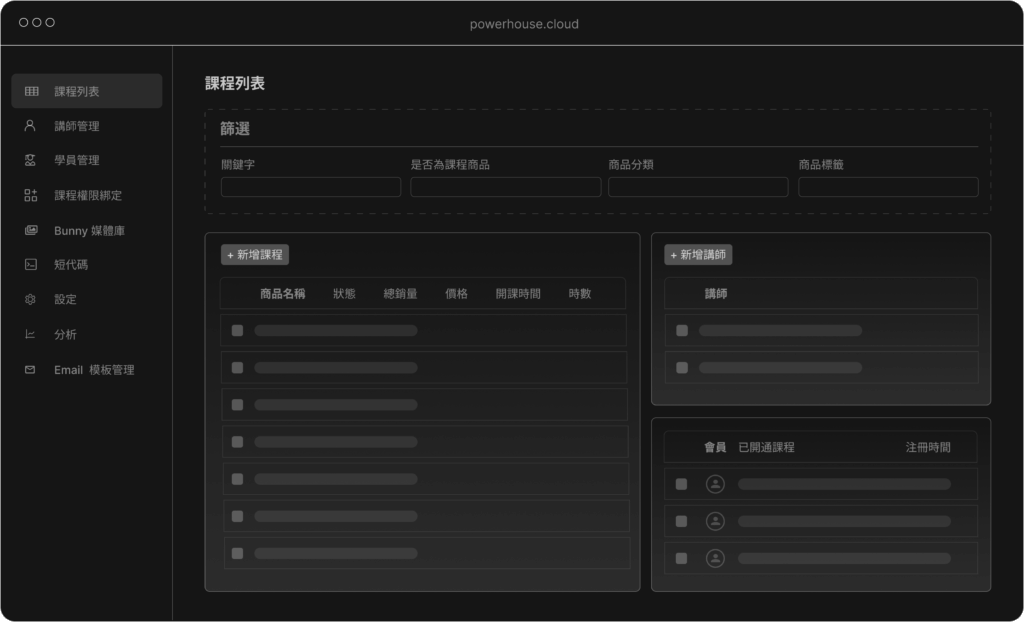Viewport: 1024px width, 622px height.
Task: Click the 學員管理 student icon
Action: click(31, 160)
